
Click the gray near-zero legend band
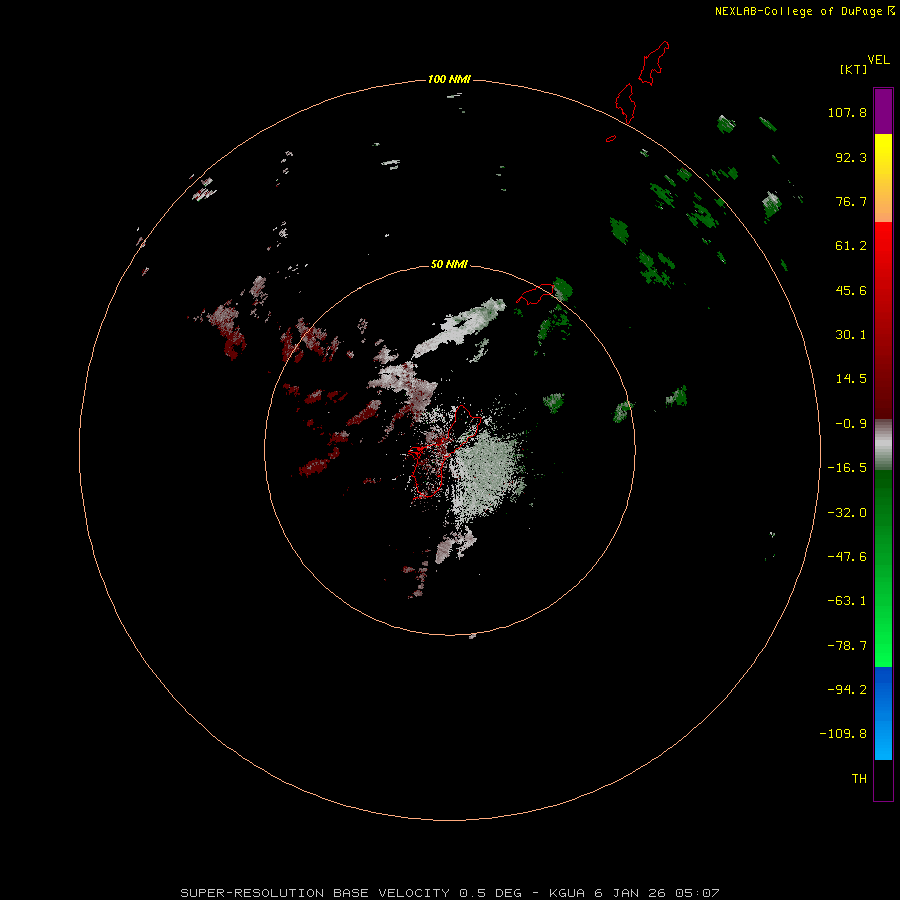[x=883, y=445]
